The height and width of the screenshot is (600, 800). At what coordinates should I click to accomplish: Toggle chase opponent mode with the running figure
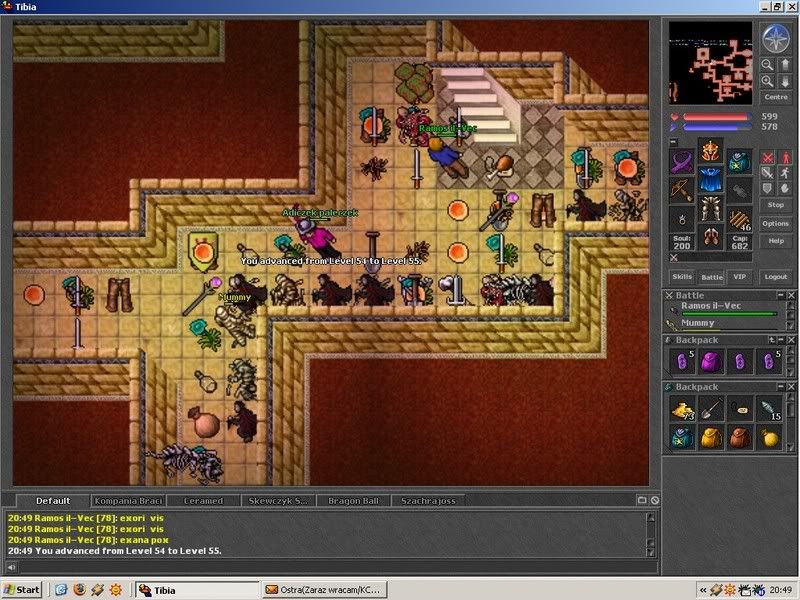pyautogui.click(x=785, y=173)
